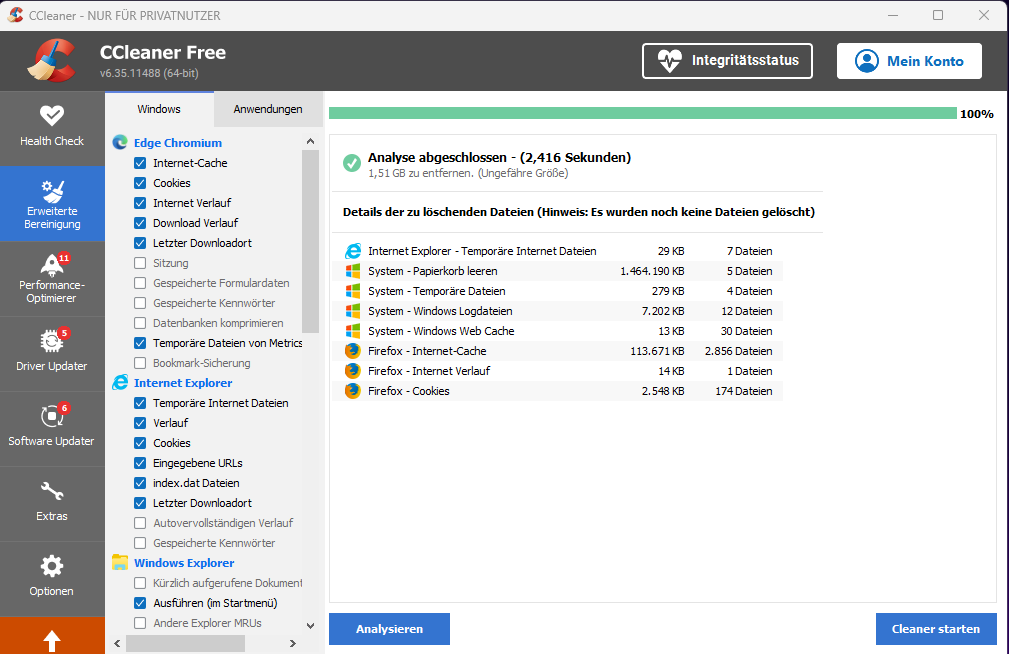The image size is (1009, 654).
Task: Check Andere Explorer MRUs
Action: tap(140, 623)
